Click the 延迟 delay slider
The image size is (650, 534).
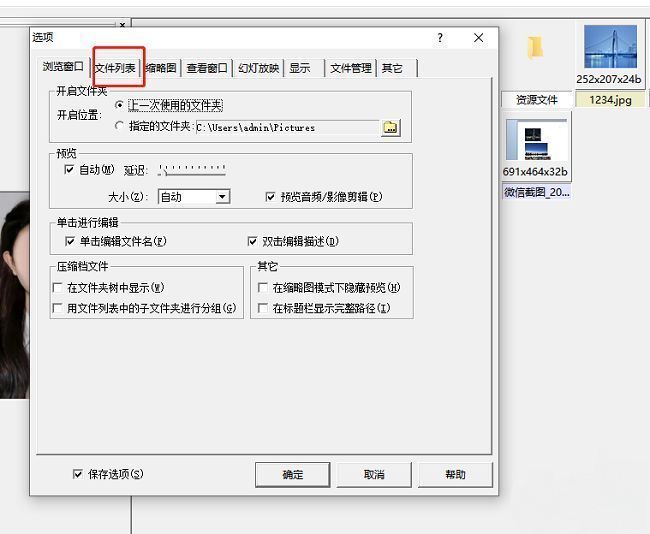point(192,170)
